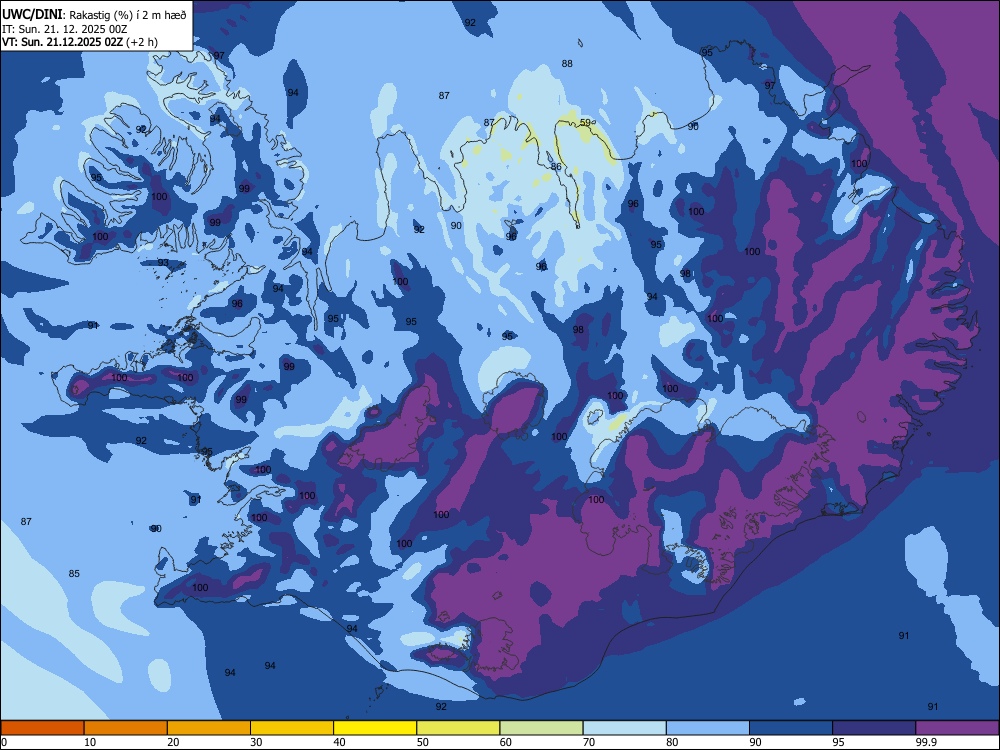Click the '86' value on the northern fjord
The width and height of the screenshot is (1000, 750).
556,166
